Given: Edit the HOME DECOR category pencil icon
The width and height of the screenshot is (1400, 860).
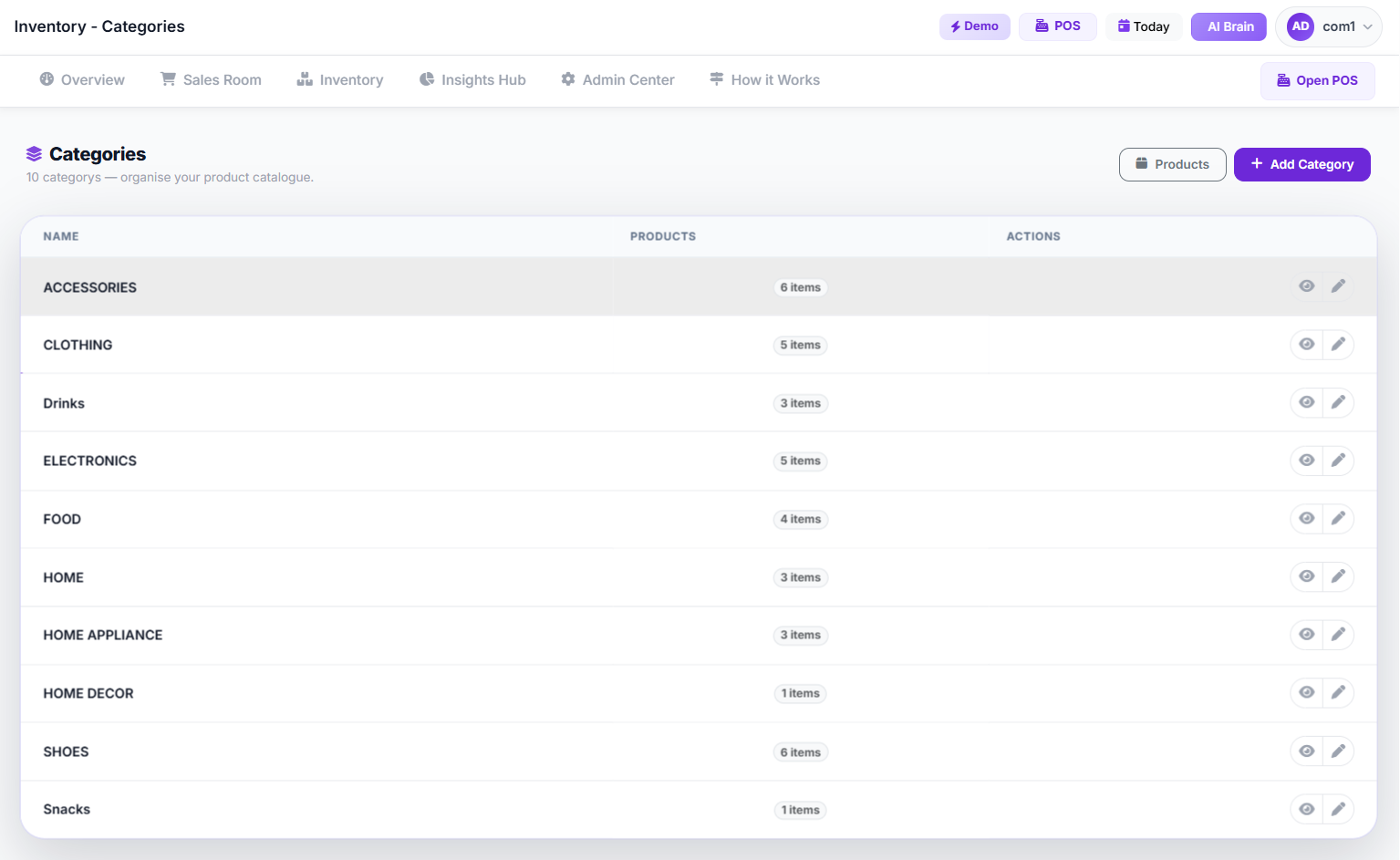Looking at the screenshot, I should pos(1338,692).
